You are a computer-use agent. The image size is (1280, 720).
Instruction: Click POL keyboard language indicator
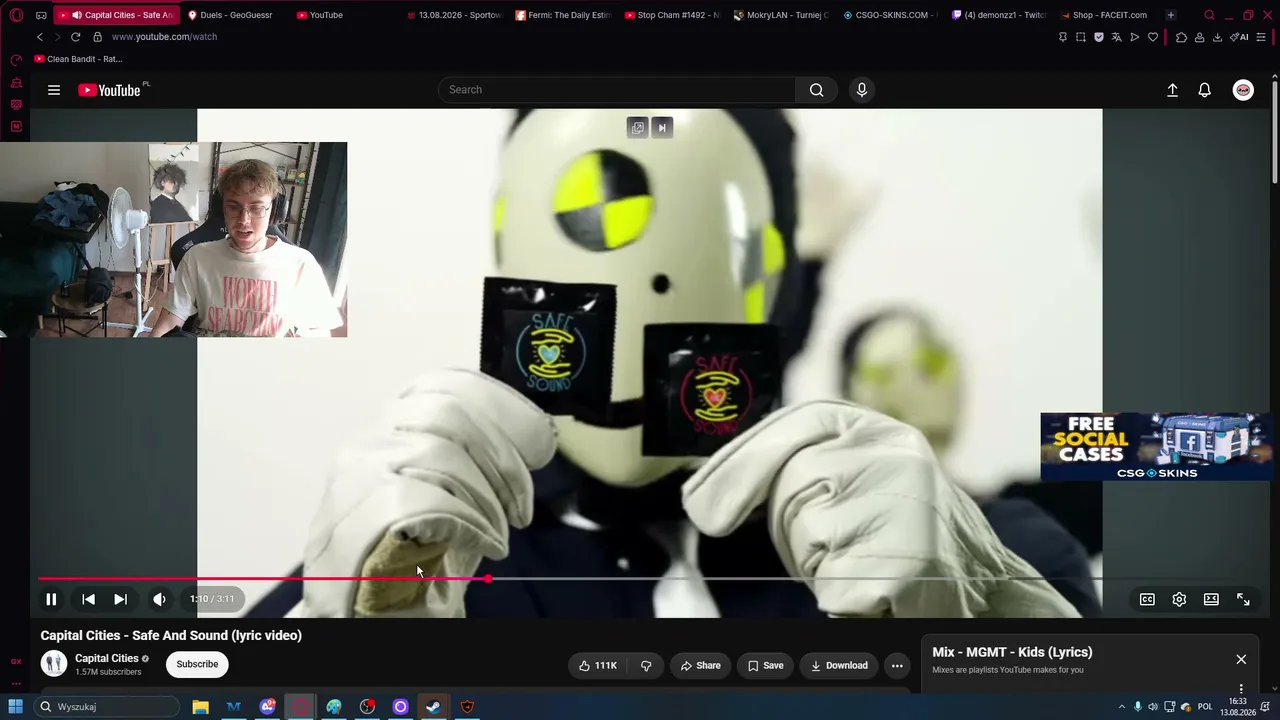1205,707
